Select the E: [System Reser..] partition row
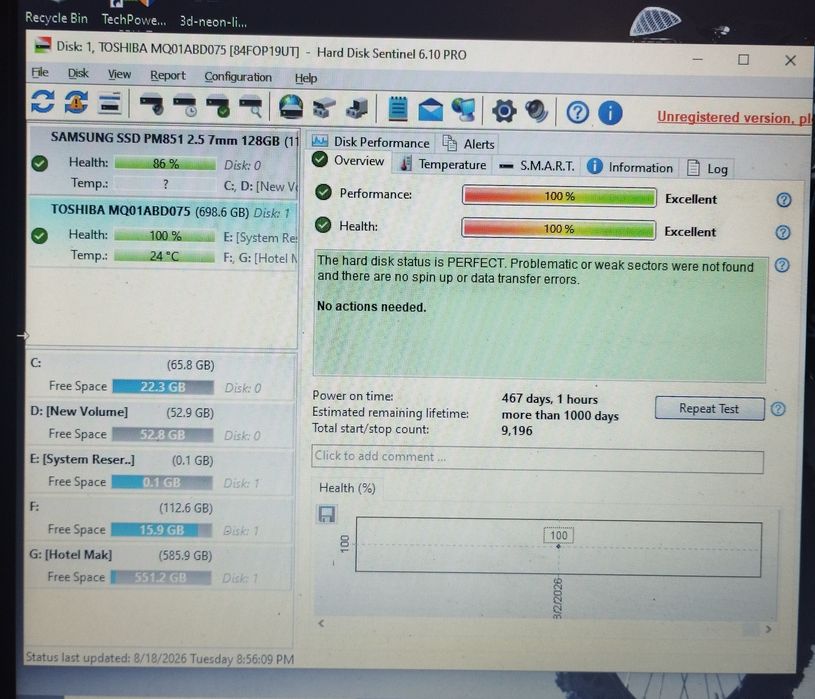Image resolution: width=815 pixels, height=699 pixels. click(x=160, y=471)
